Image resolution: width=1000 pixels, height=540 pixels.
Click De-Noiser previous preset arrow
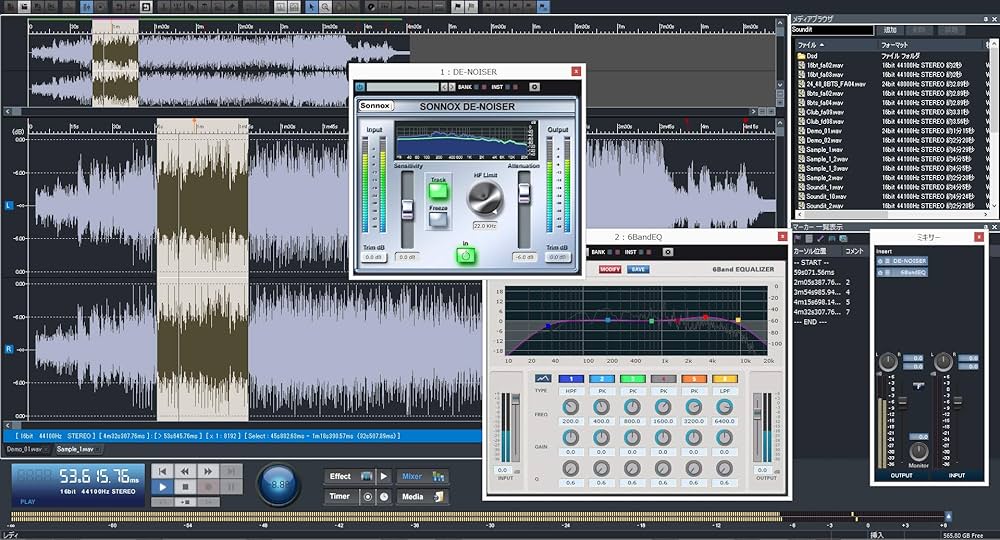[x=444, y=87]
